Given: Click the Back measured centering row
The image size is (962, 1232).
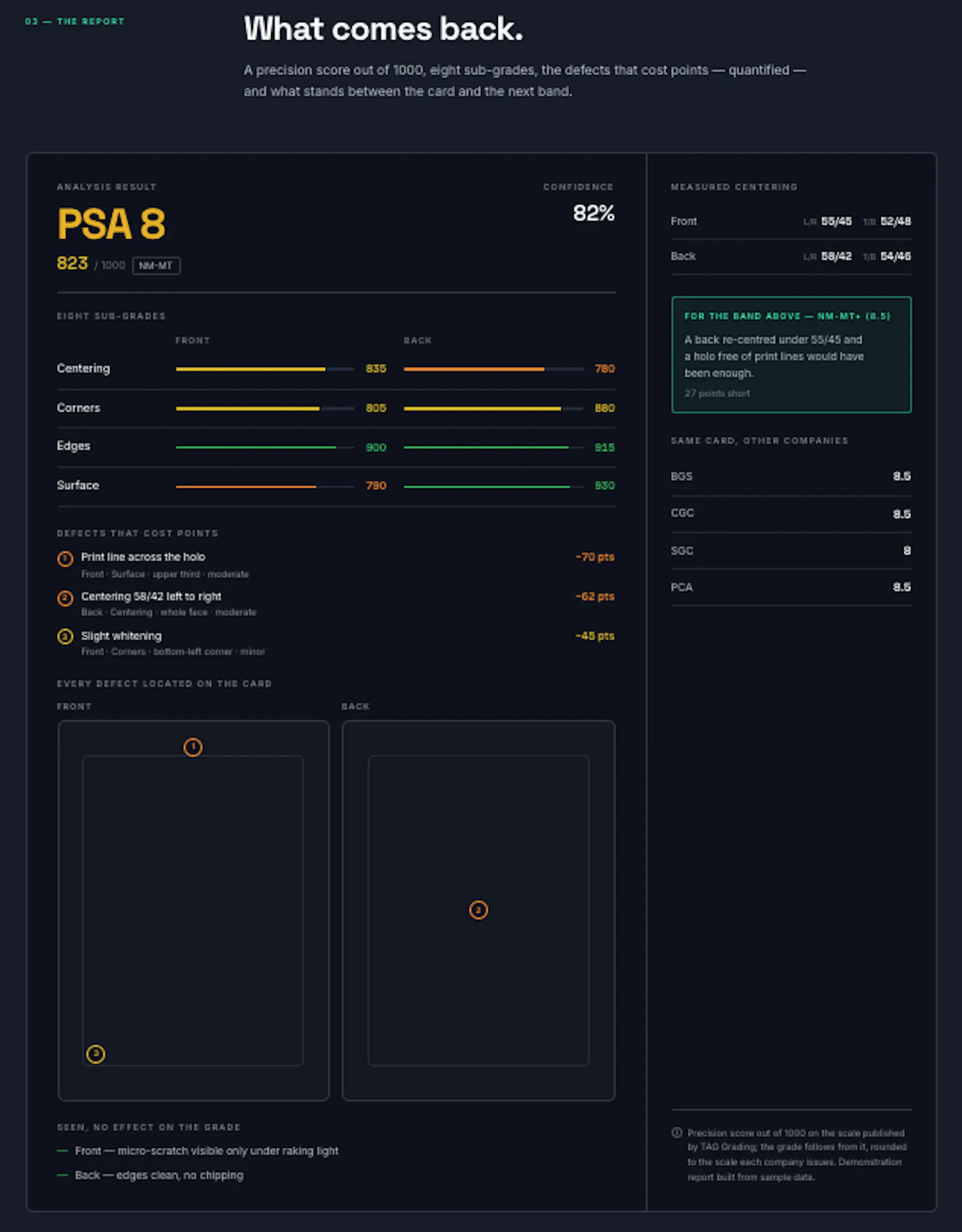Looking at the screenshot, I should [791, 257].
